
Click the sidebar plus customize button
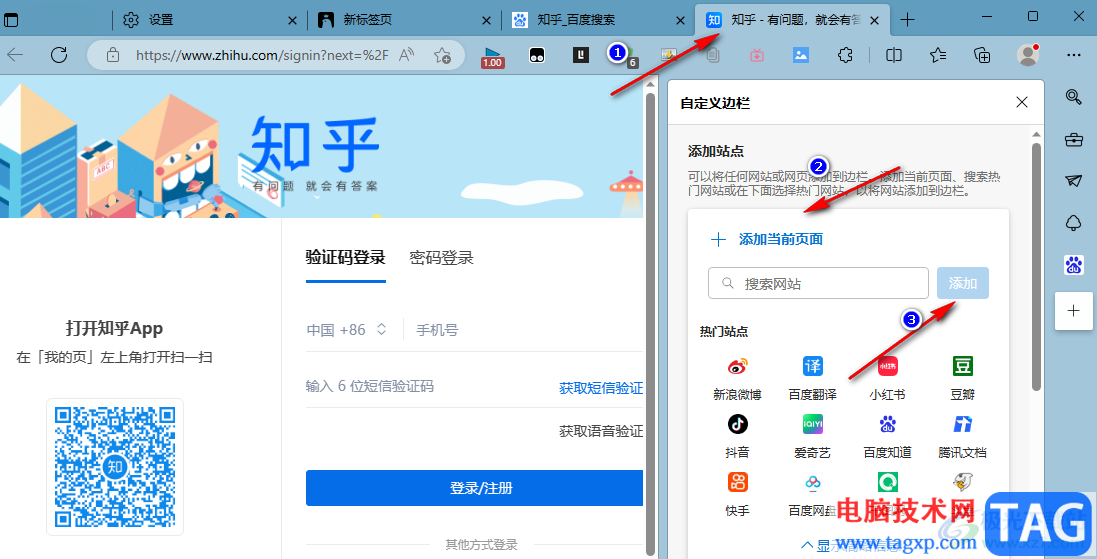(1074, 311)
